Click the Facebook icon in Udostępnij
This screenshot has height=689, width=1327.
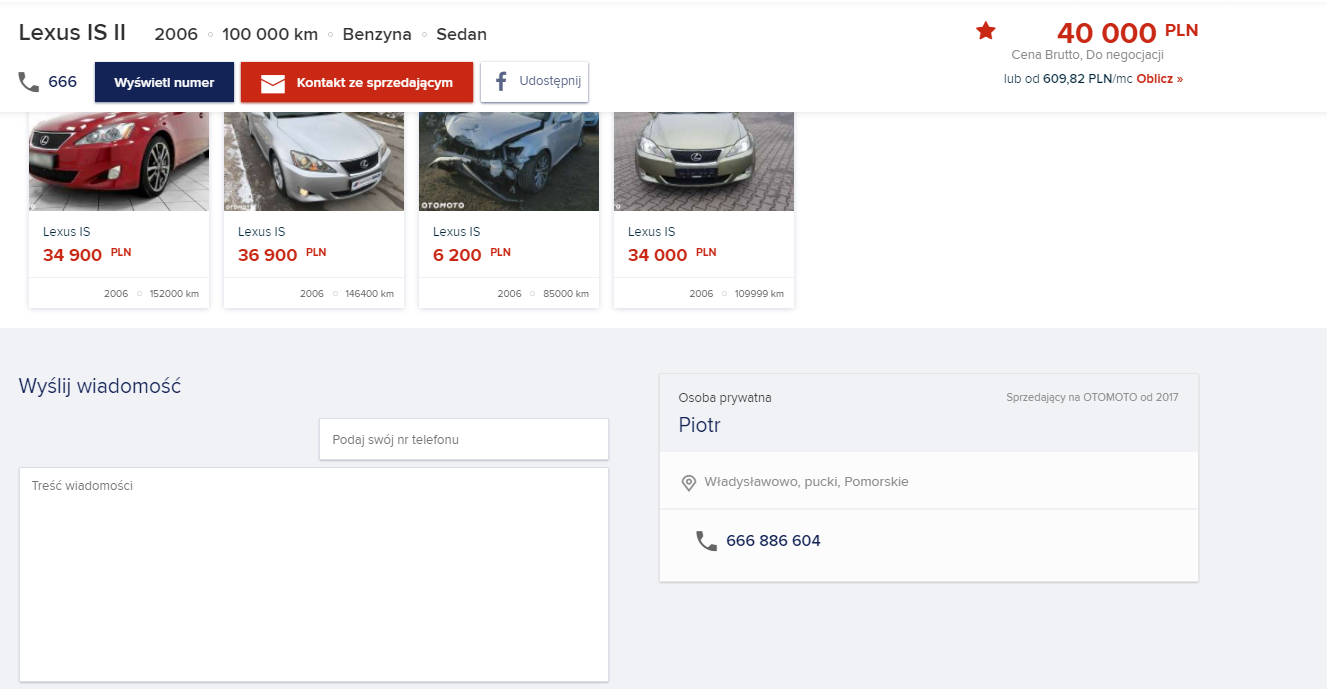point(501,82)
